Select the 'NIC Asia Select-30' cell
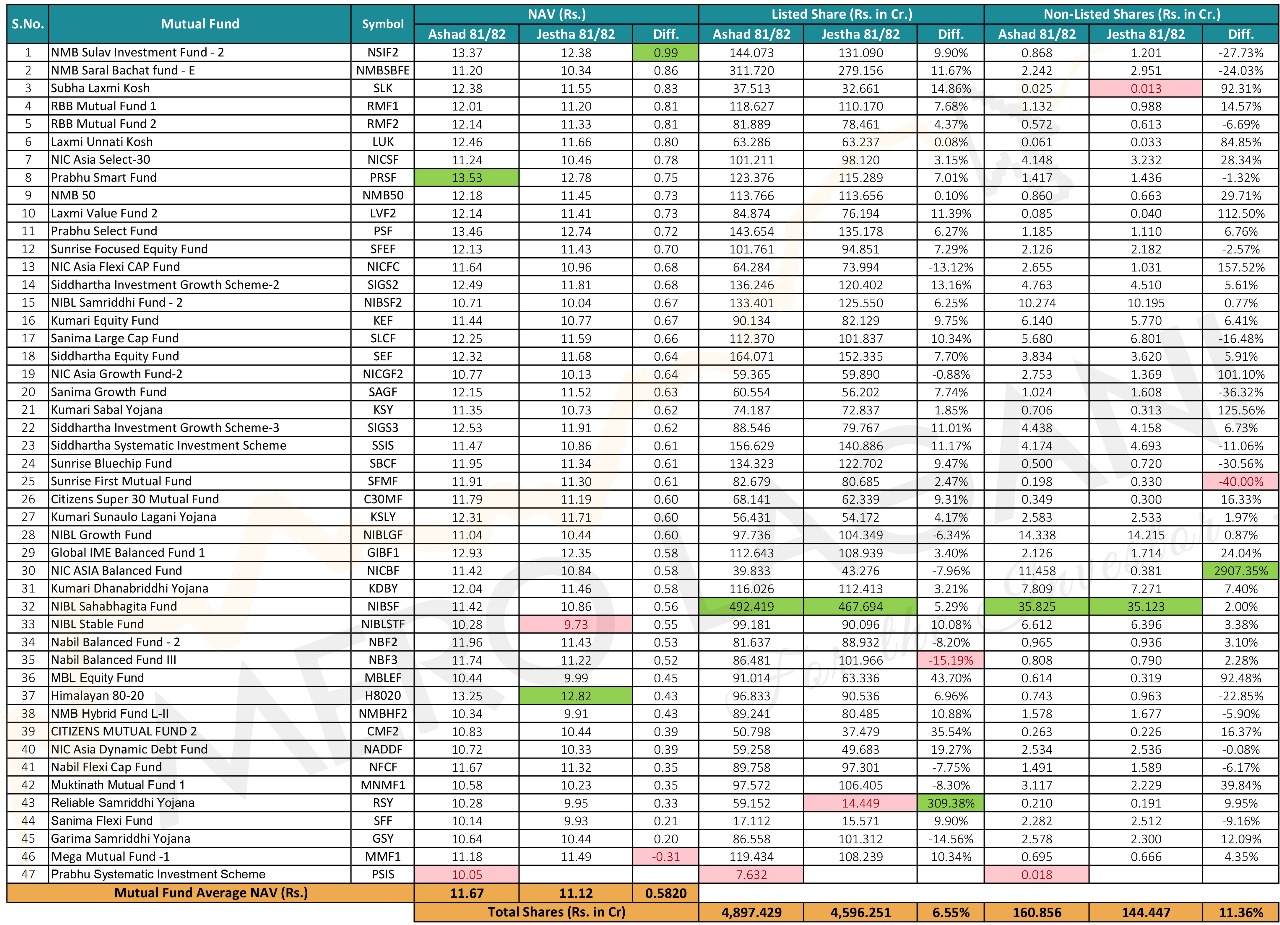 coord(200,159)
